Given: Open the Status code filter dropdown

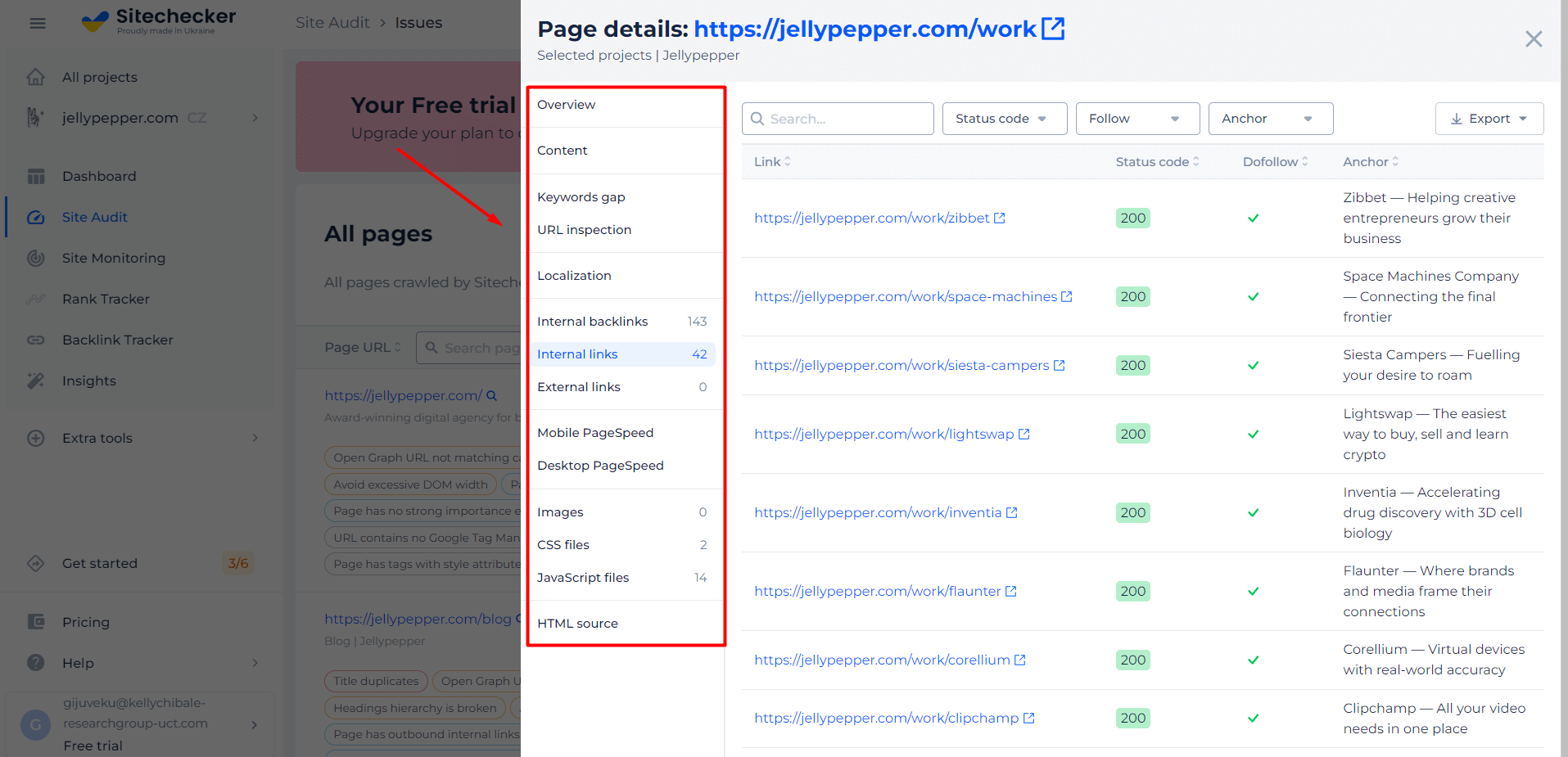Looking at the screenshot, I should point(1005,119).
